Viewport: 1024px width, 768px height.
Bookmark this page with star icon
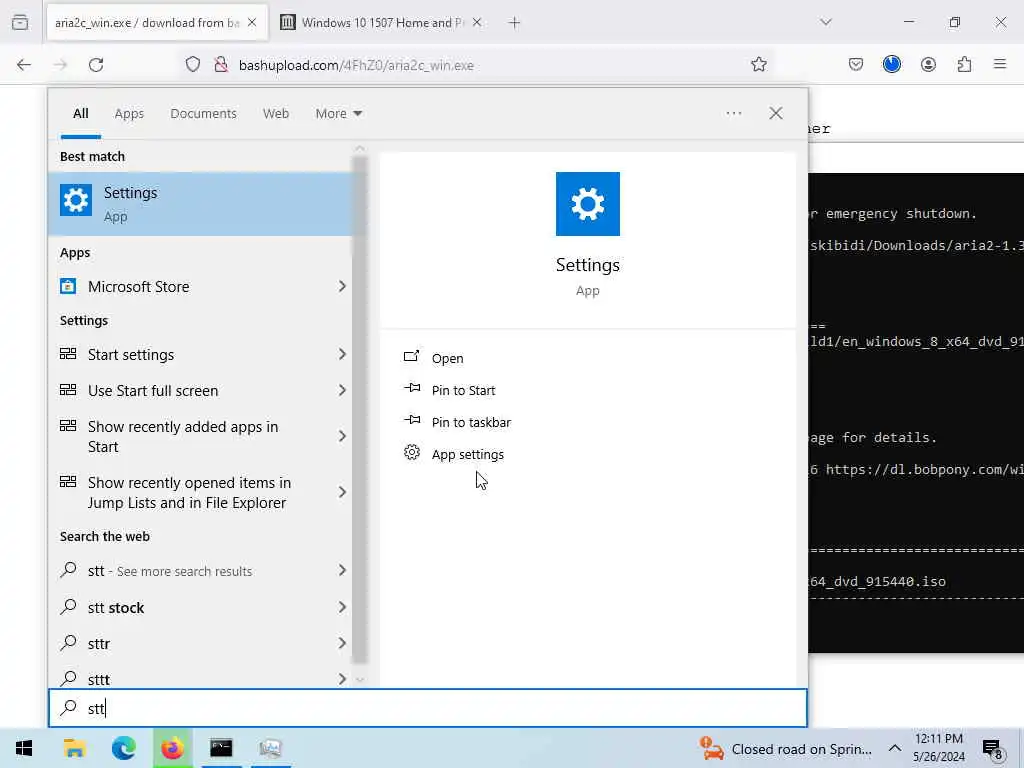758,65
